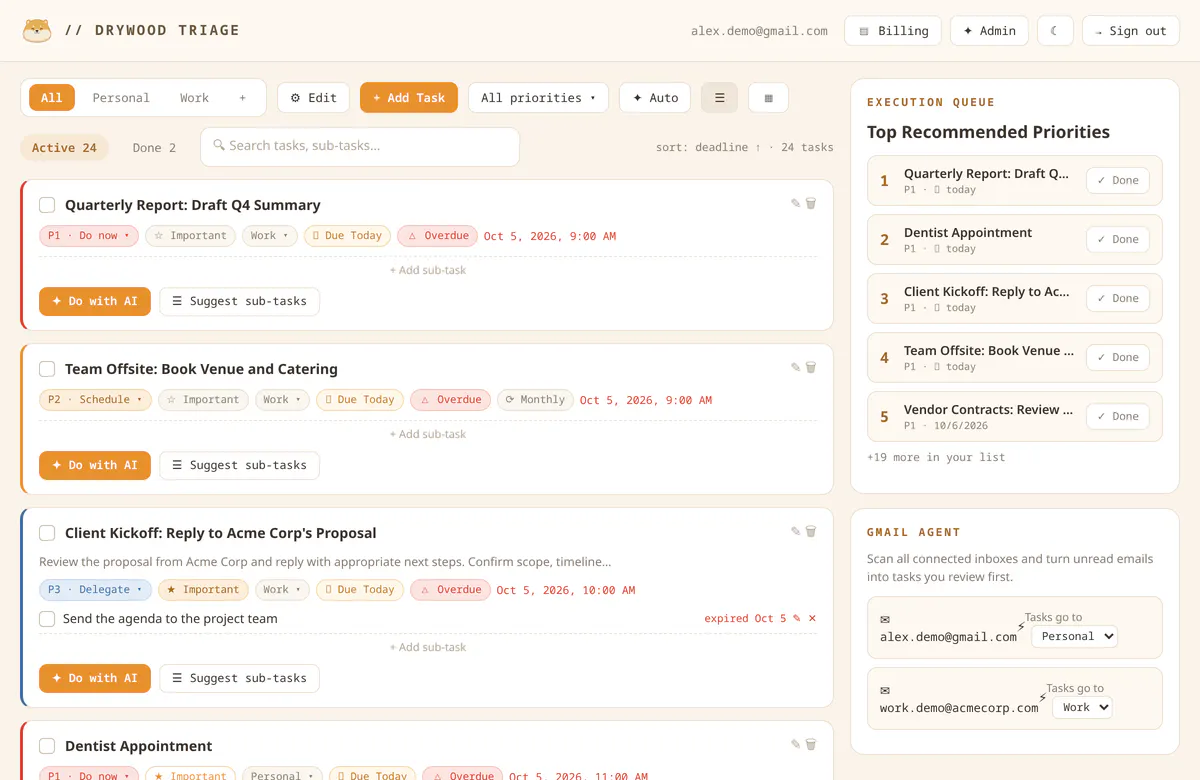Open Work category dropdown on Quarterly Report

point(270,236)
